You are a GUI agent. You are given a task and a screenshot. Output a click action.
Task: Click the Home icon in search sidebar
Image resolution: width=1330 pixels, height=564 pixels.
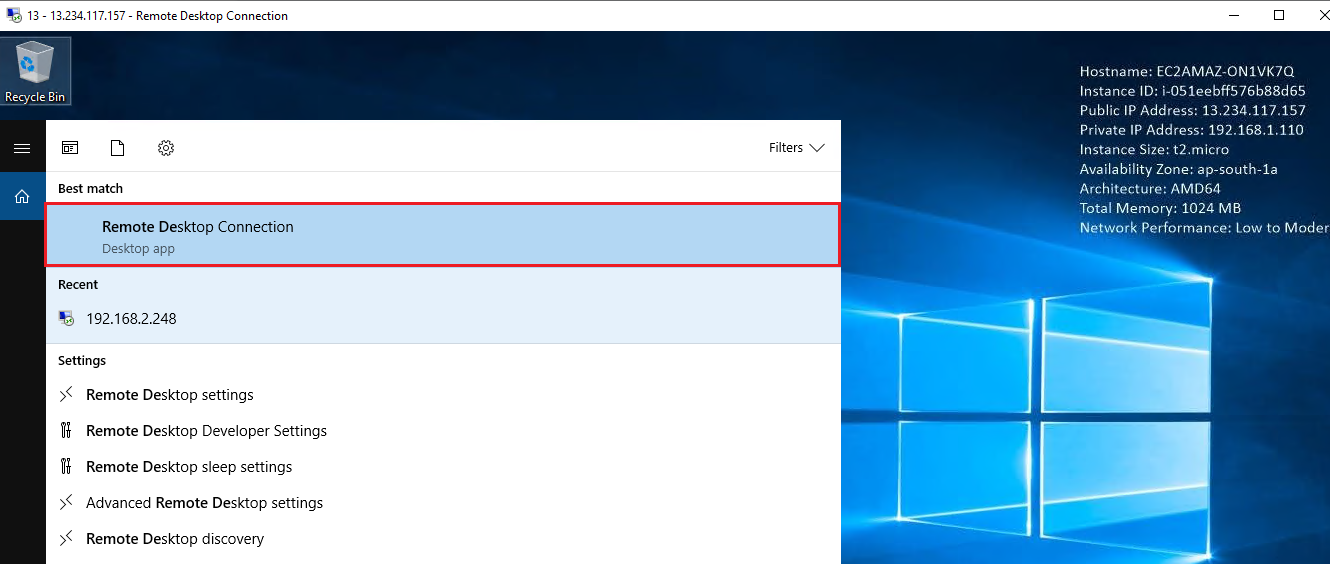click(x=22, y=198)
